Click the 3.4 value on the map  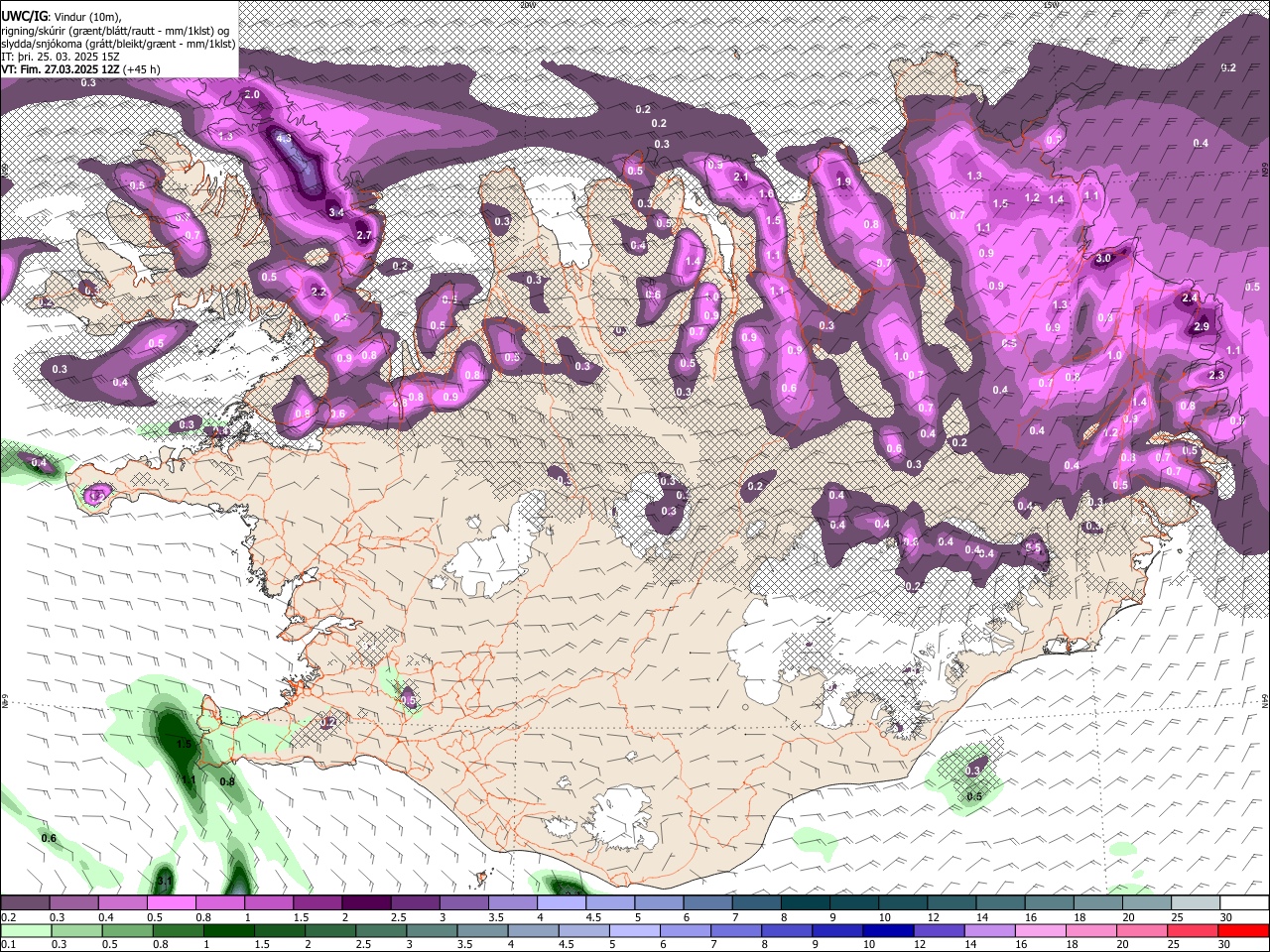pyautogui.click(x=336, y=212)
